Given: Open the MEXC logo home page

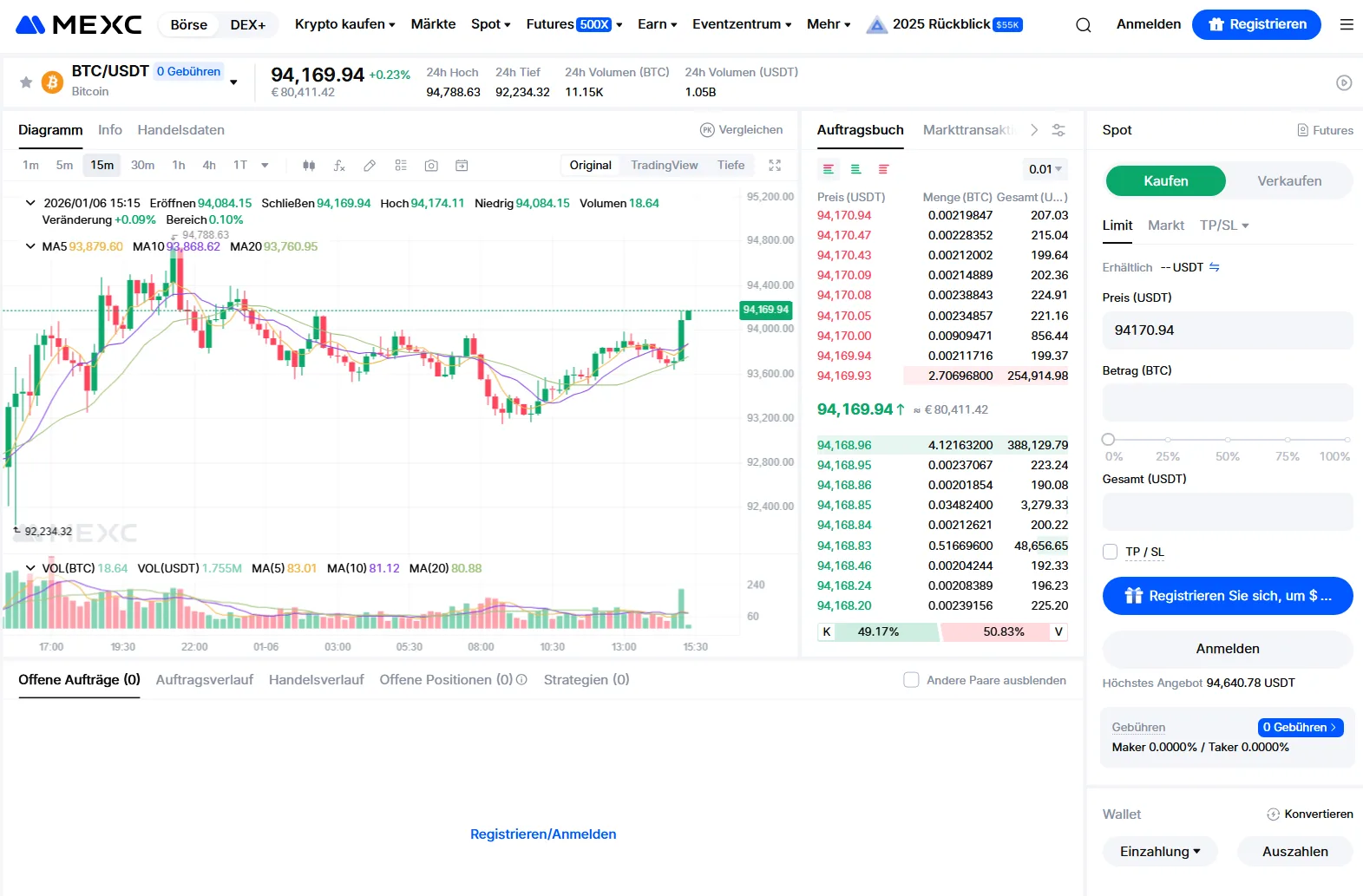Looking at the screenshot, I should click(79, 24).
